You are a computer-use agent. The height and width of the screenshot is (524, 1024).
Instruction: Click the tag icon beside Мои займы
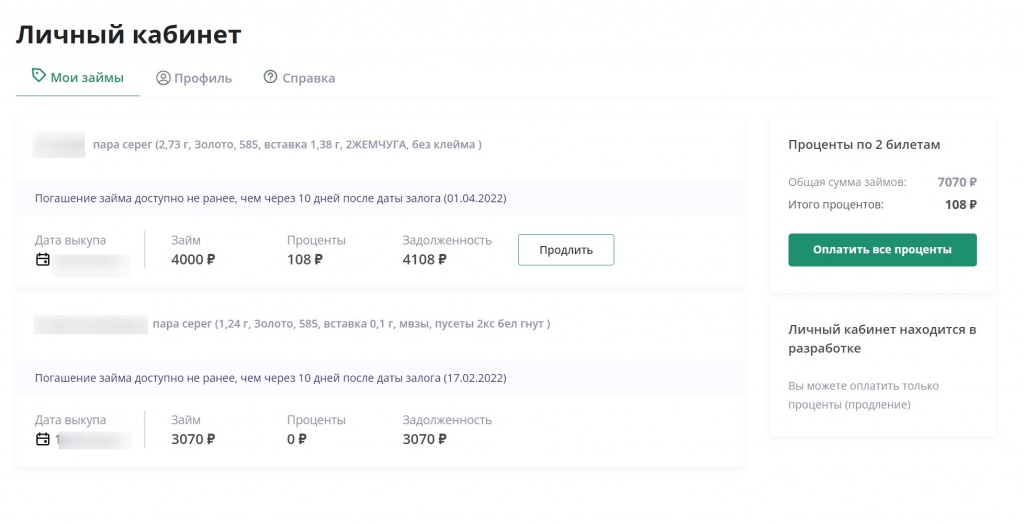pyautogui.click(x=39, y=76)
